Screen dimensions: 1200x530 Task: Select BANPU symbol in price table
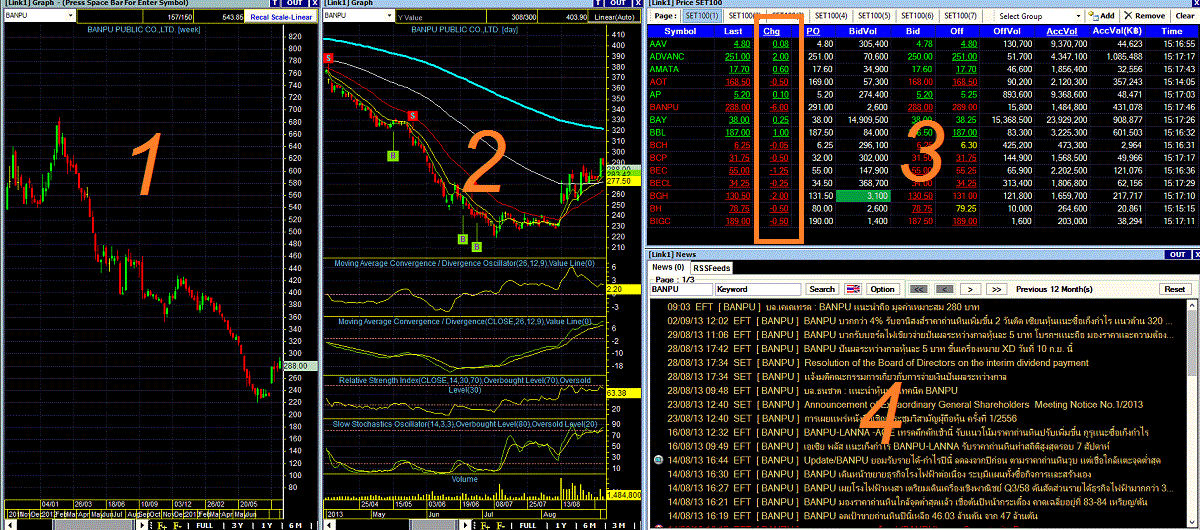pos(664,106)
